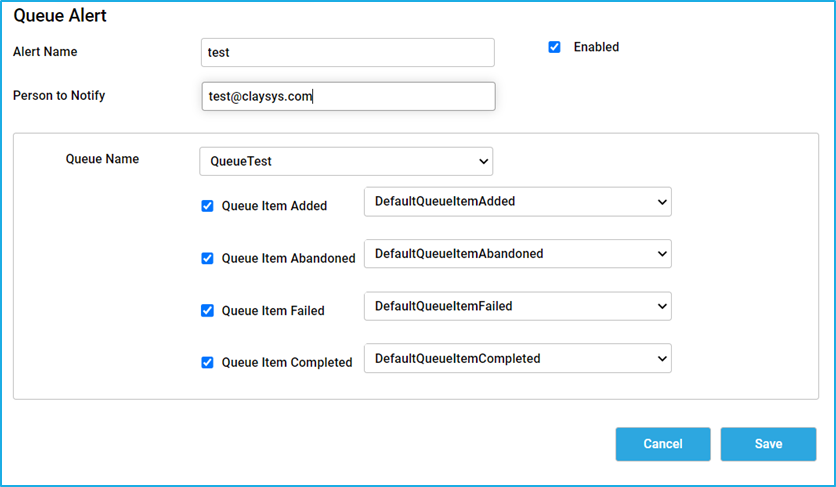Open the DefaultQueueItemAdded template dropdown

coord(518,202)
